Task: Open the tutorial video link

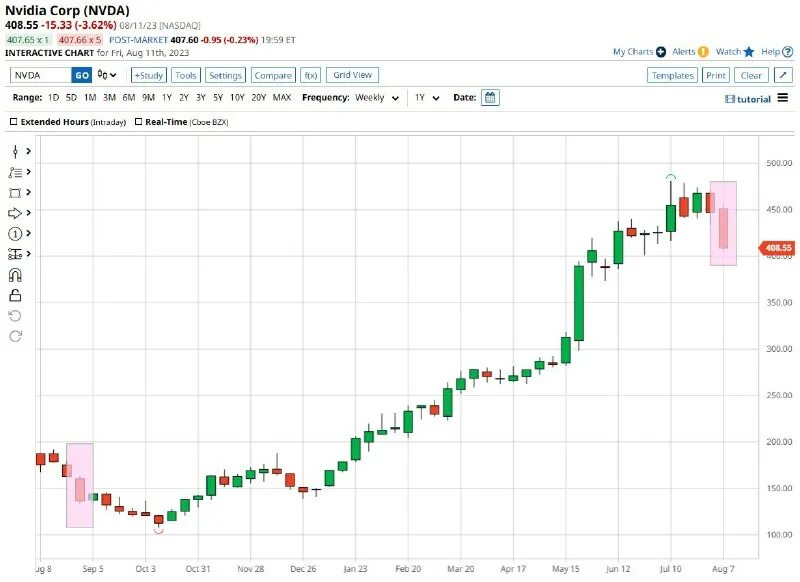Action: (748, 99)
